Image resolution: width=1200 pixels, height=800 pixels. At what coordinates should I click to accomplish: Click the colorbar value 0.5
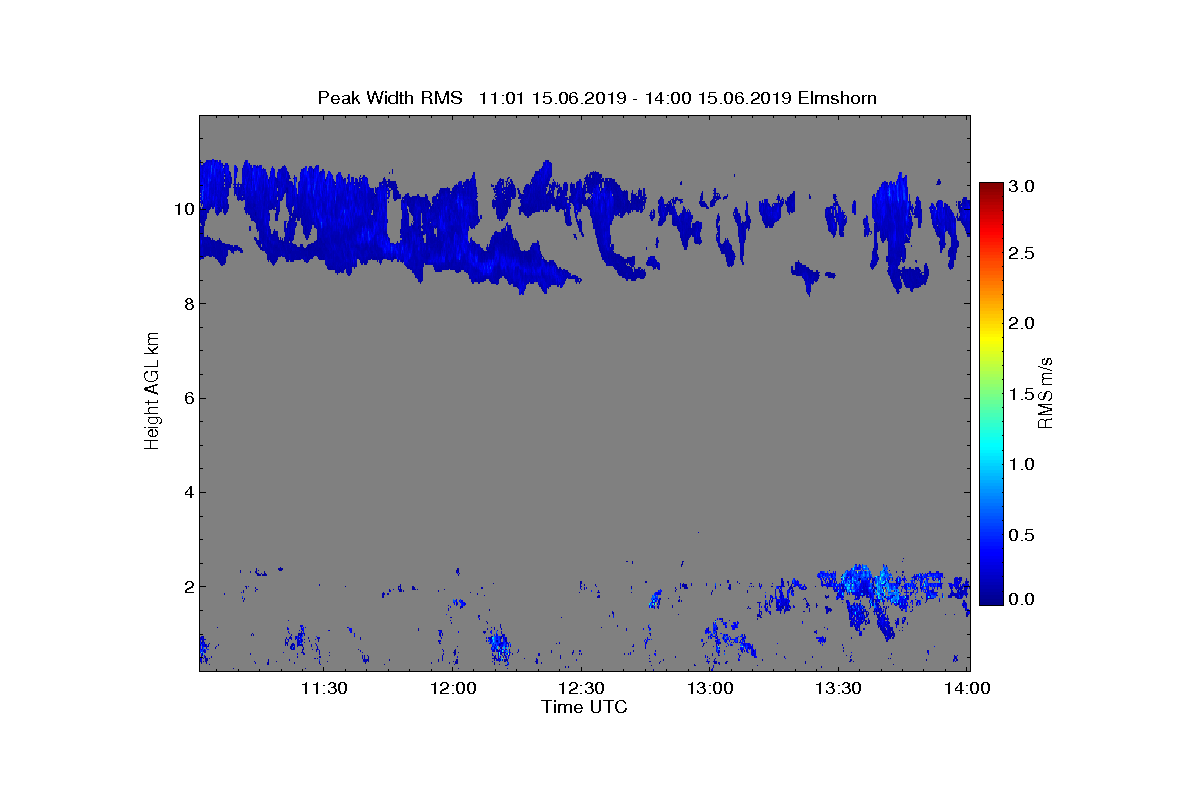(x=1022, y=535)
